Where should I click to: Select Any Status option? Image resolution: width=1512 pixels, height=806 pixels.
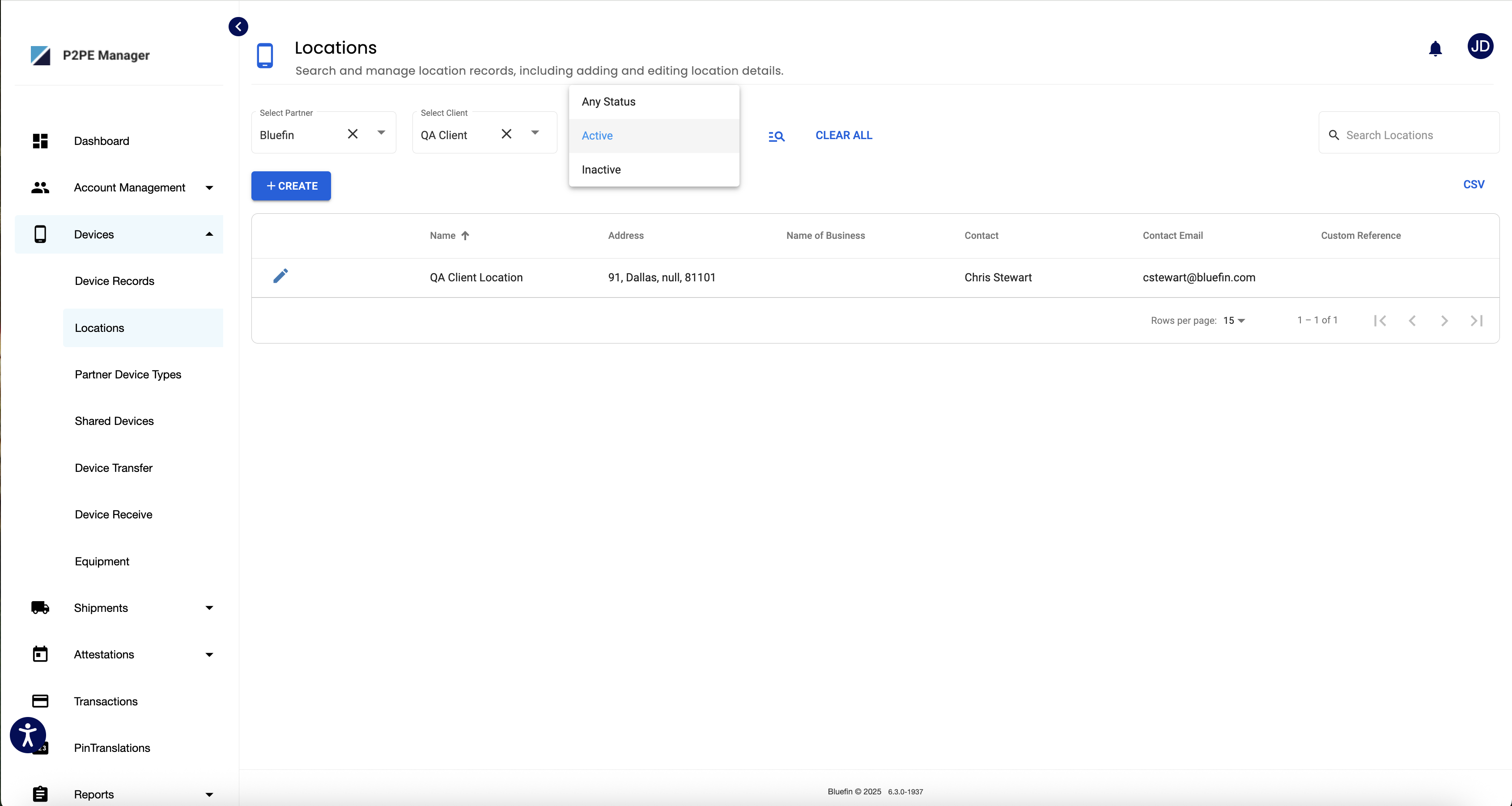(x=608, y=102)
